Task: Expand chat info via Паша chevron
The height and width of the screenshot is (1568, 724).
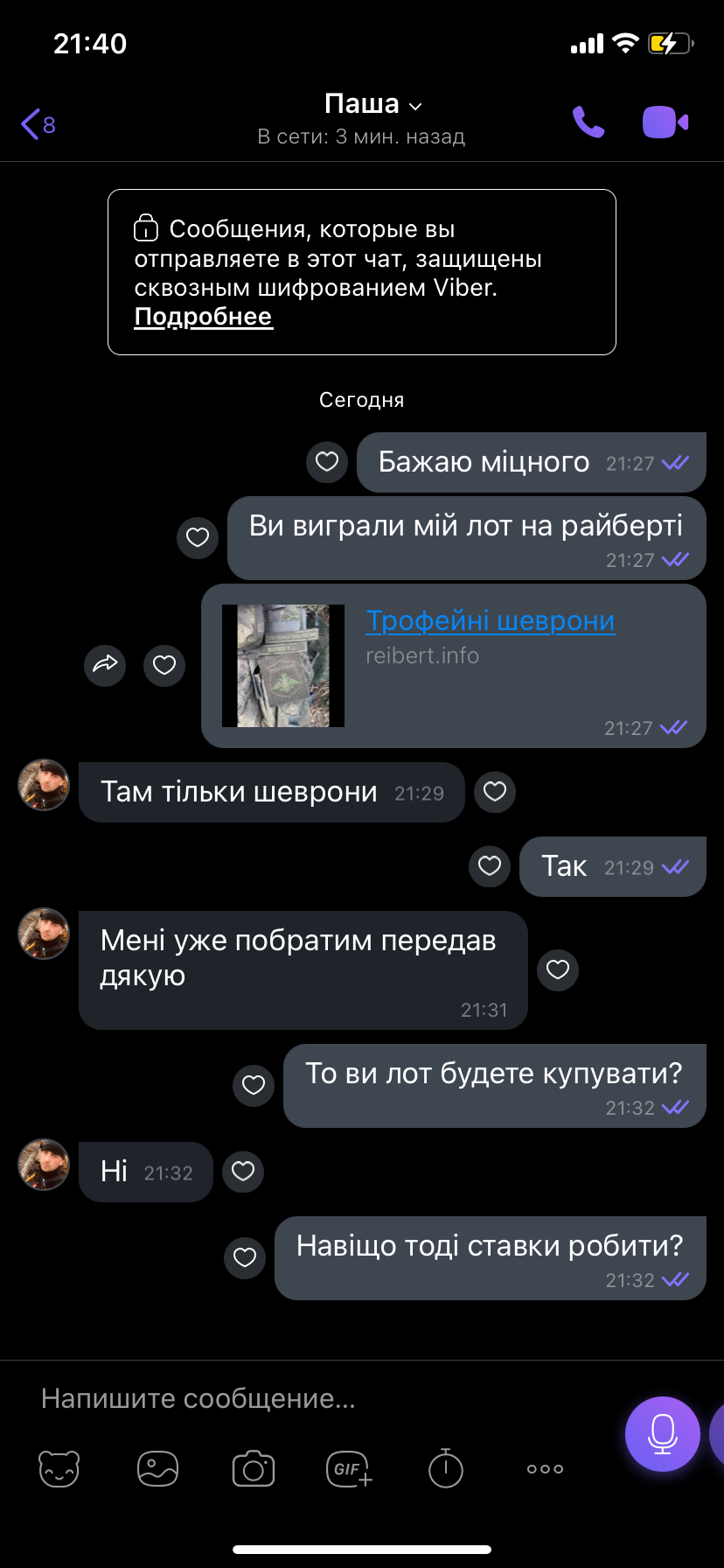Action: [x=416, y=106]
